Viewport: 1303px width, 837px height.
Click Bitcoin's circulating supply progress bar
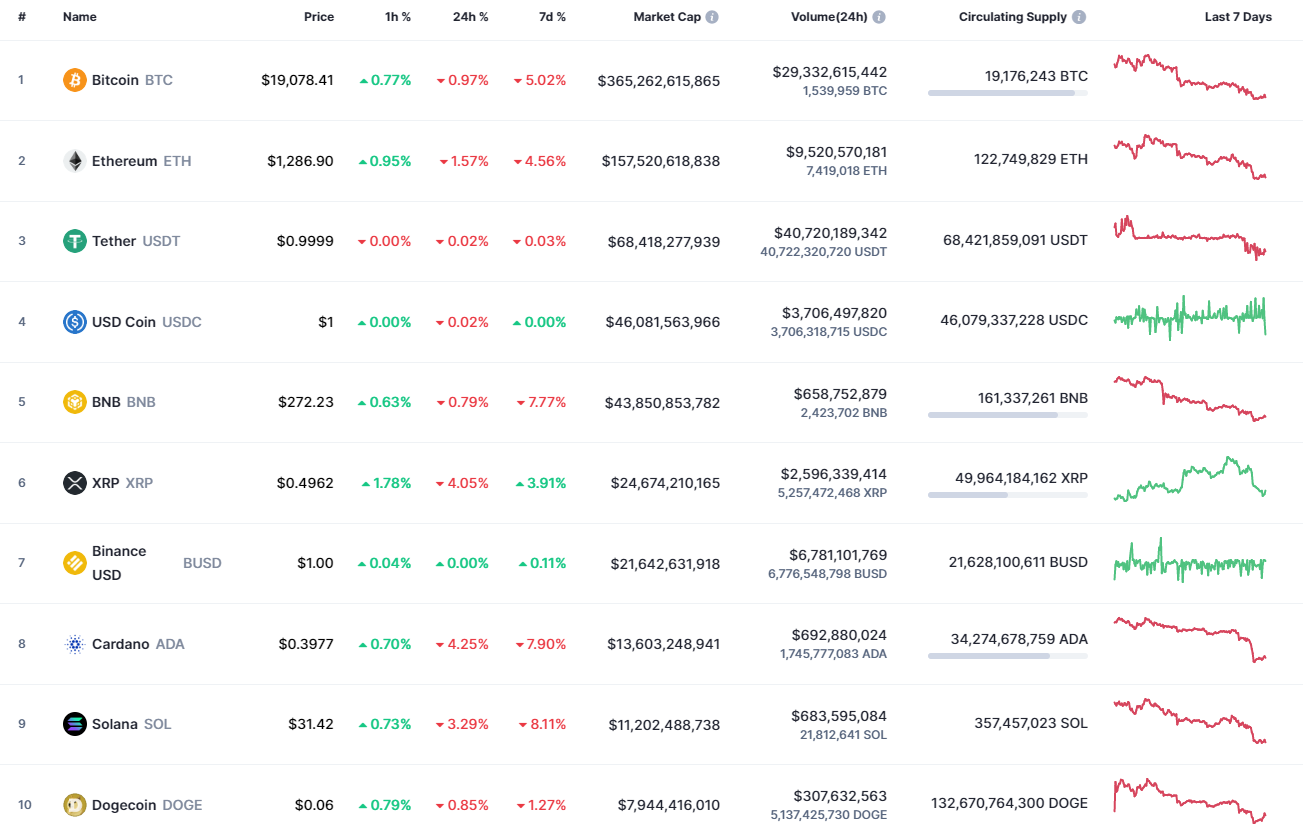pyautogui.click(x=1008, y=93)
